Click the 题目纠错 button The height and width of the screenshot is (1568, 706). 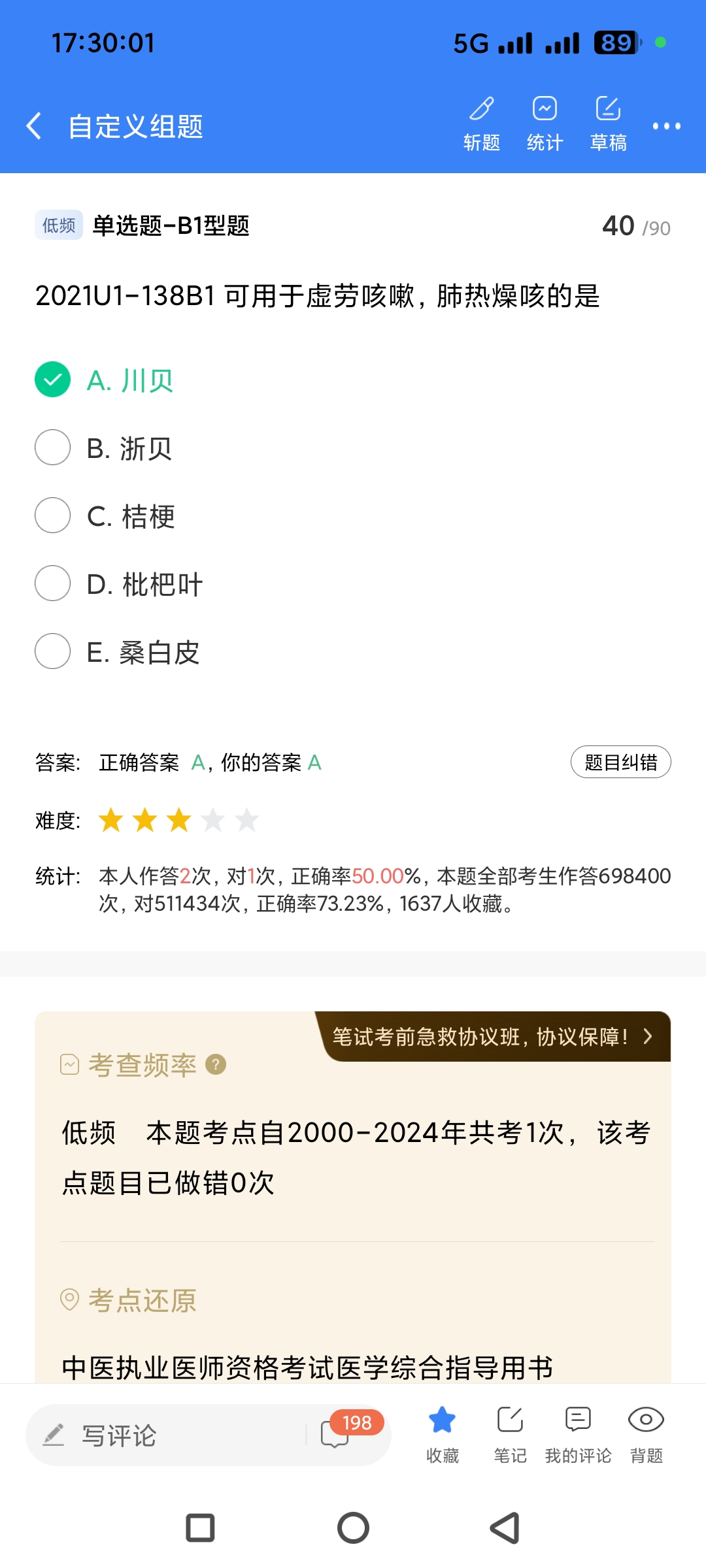click(x=620, y=762)
